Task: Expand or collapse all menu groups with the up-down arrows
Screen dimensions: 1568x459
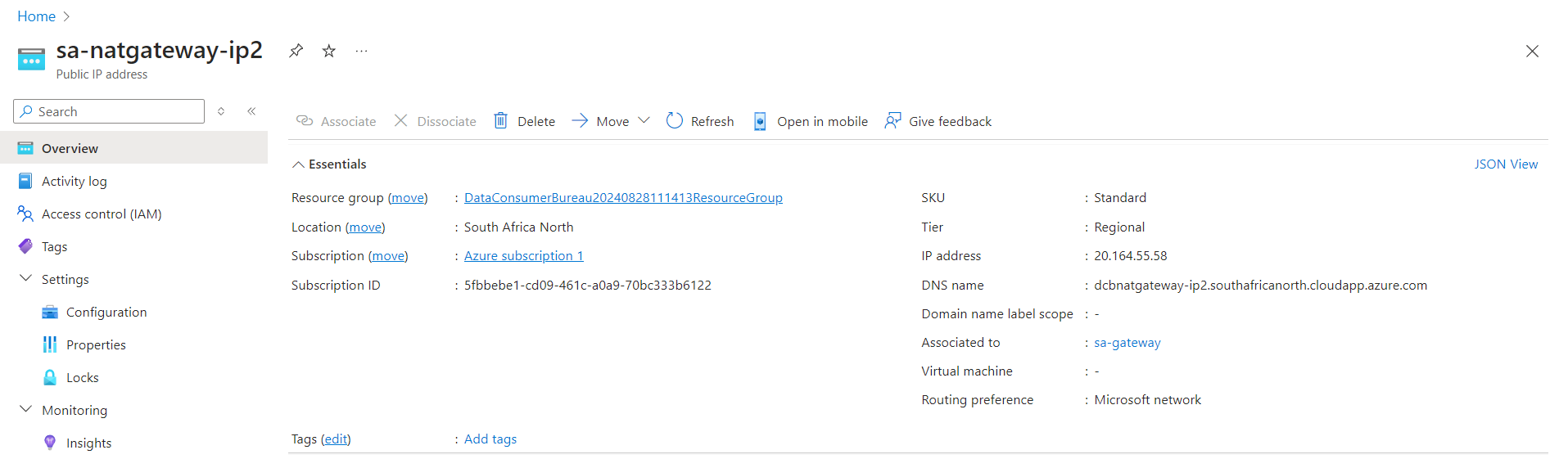Action: point(221,111)
